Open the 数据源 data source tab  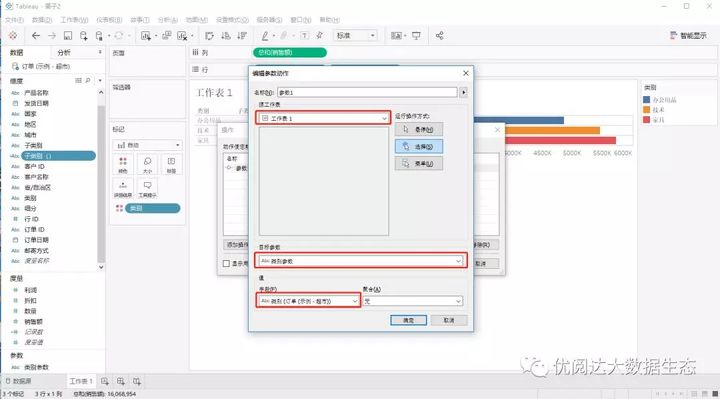18,381
